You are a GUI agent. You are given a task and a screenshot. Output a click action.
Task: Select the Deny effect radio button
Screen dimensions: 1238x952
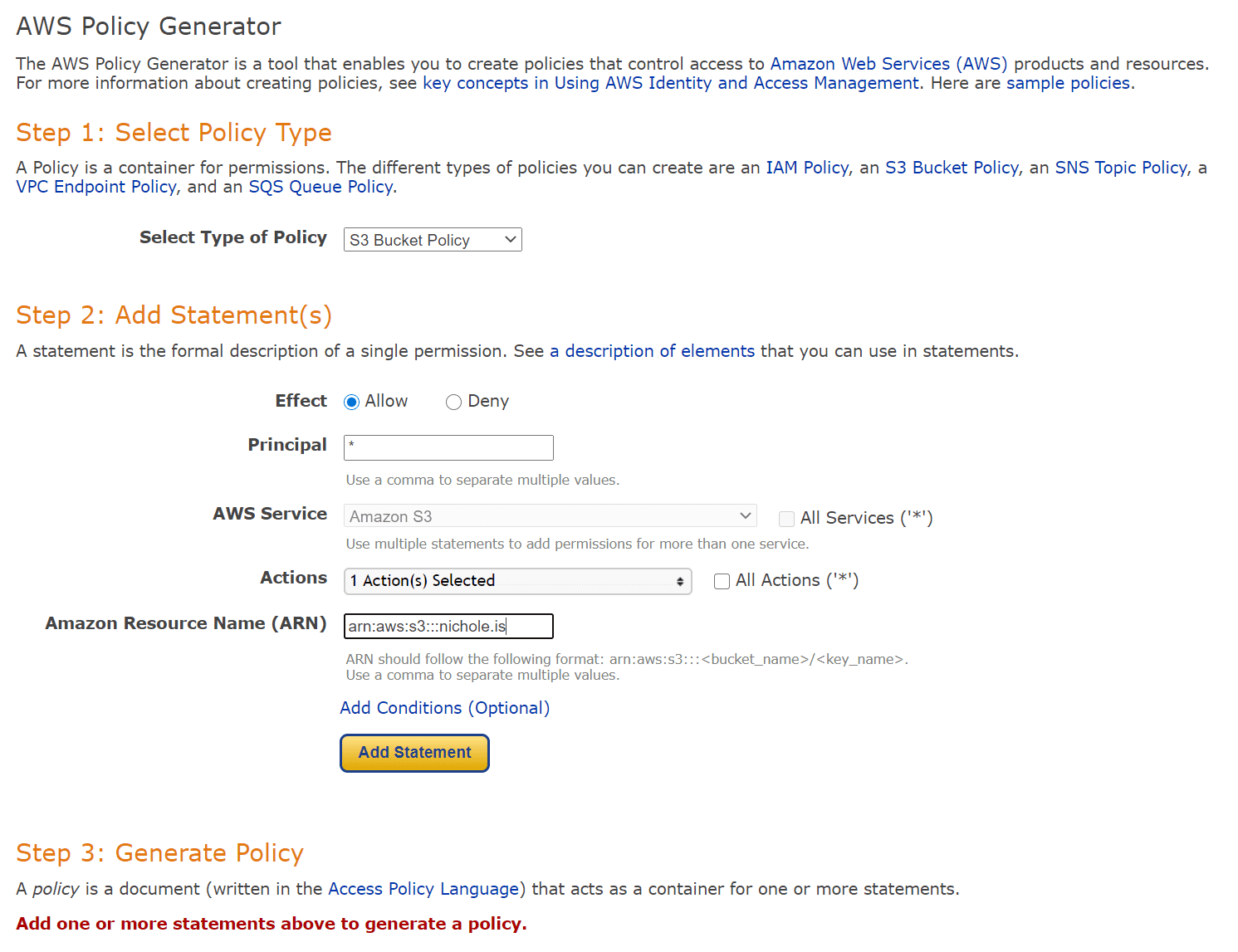(x=453, y=403)
